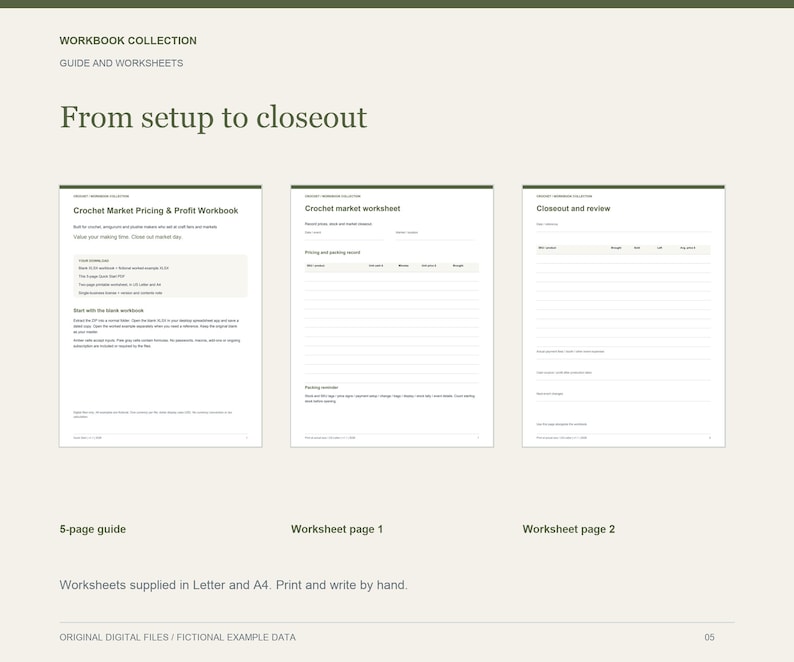Click 'Pricing and packing record' heading
Viewport: 794px width, 662px height.
(332, 252)
